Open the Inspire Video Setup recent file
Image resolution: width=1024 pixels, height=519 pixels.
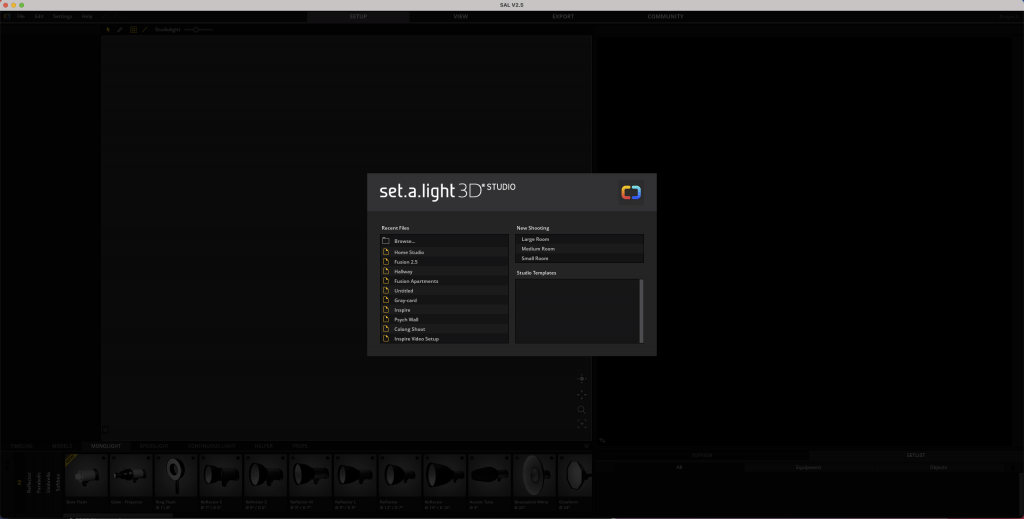444,339
